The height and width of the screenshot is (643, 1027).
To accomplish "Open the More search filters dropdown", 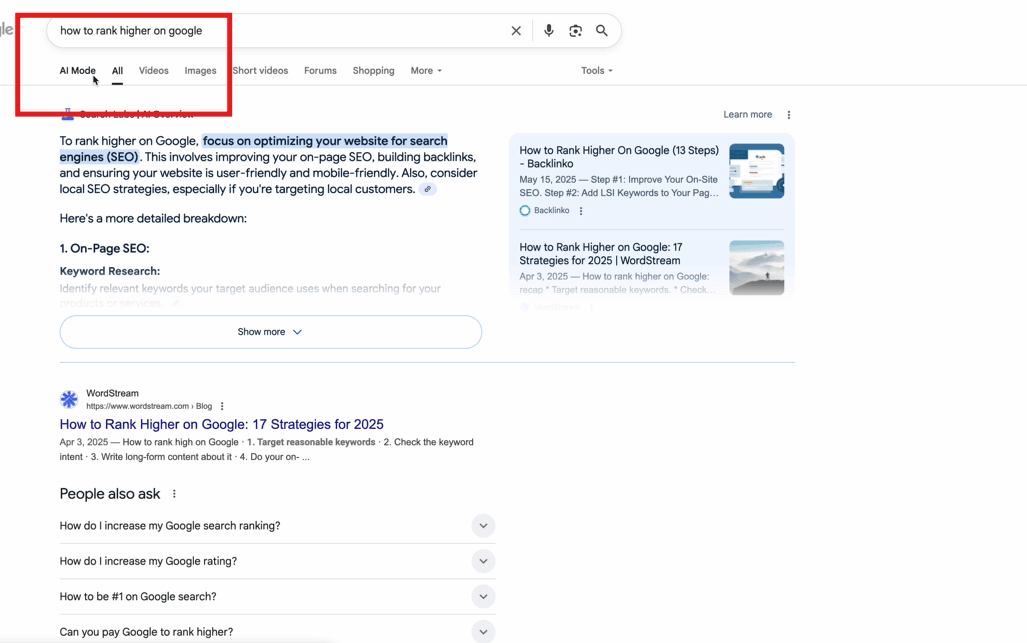I will [426, 71].
